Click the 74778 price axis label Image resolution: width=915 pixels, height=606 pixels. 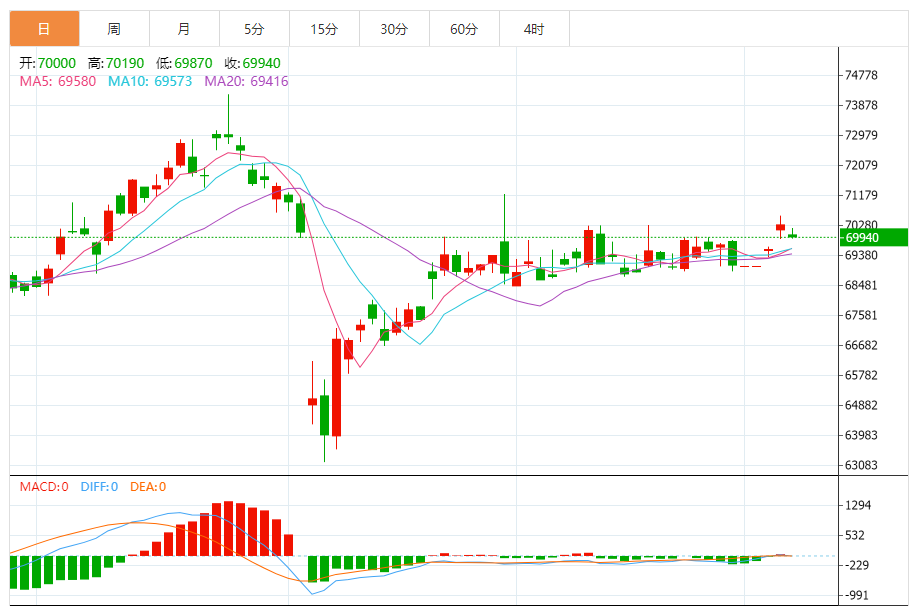coord(861,75)
